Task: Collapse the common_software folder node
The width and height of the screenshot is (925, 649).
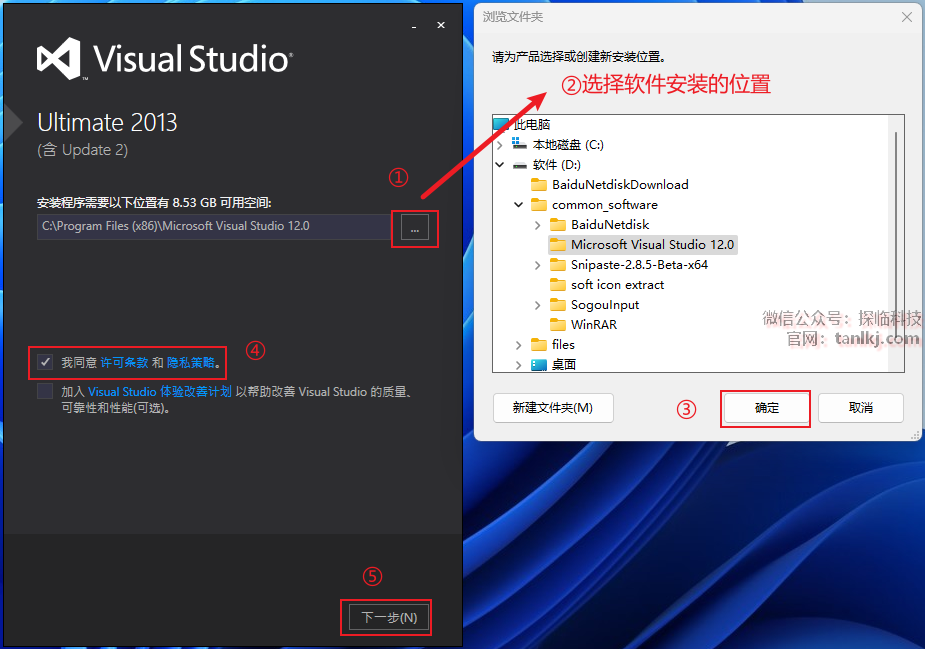Action: (519, 205)
